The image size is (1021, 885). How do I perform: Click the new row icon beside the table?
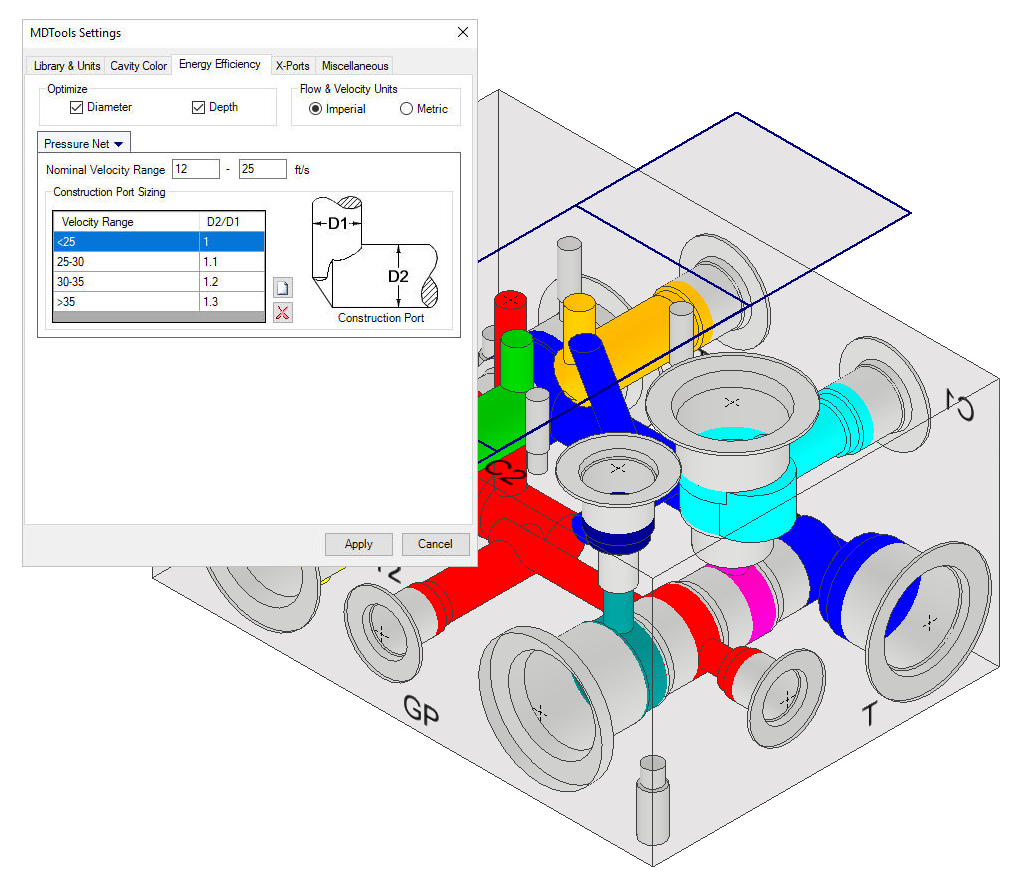point(283,287)
